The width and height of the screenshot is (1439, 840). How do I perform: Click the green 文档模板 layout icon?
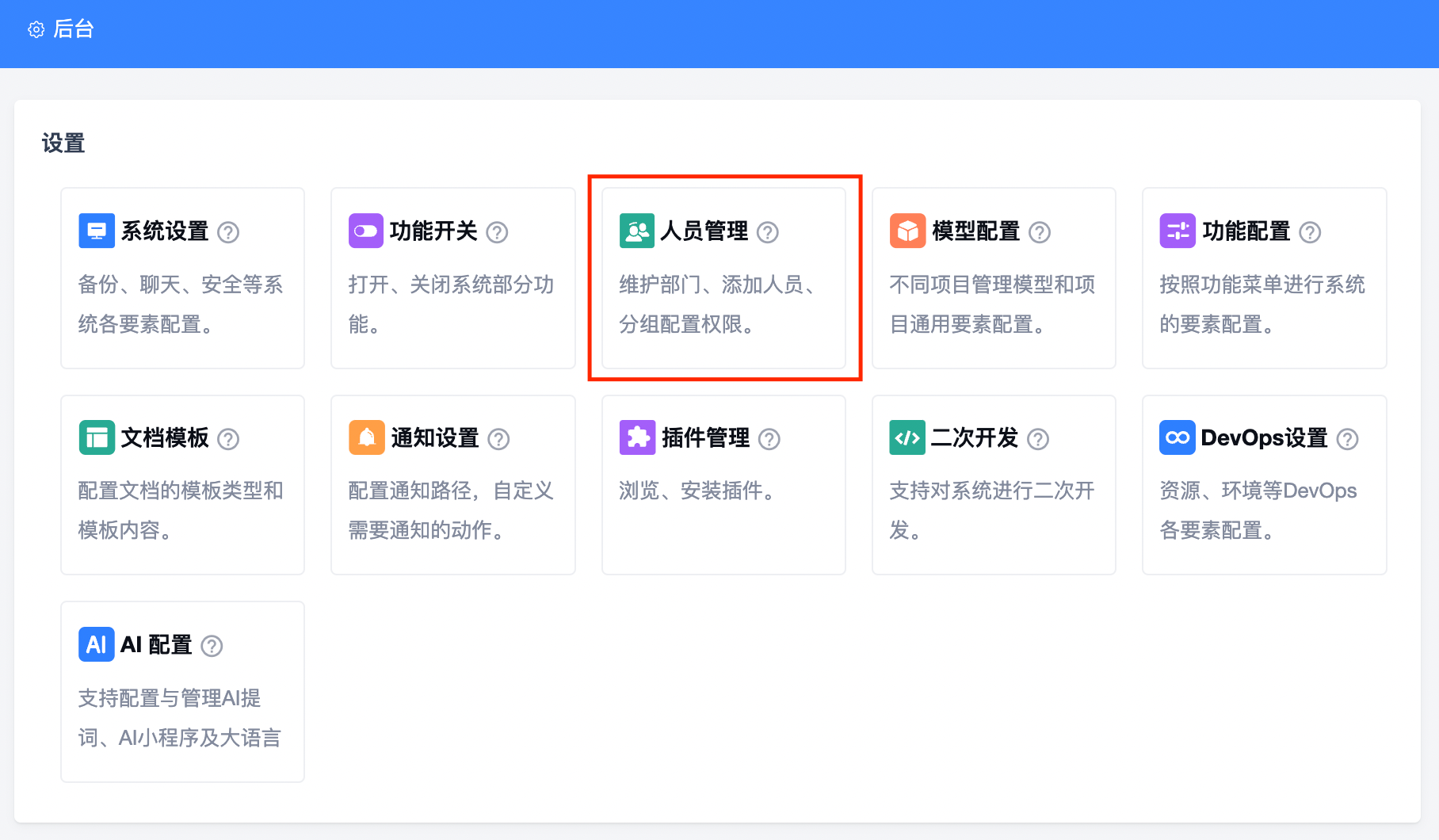pyautogui.click(x=97, y=437)
